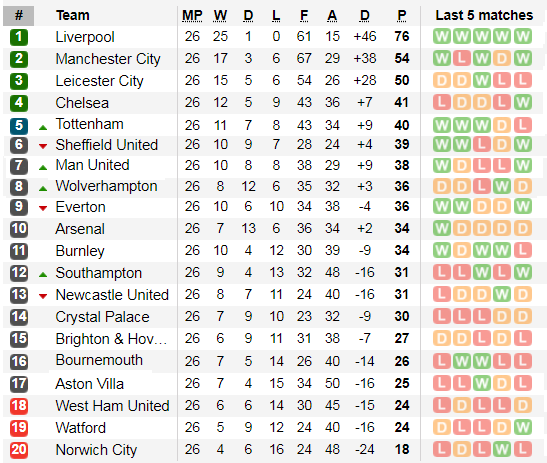Click Chelsea's green W last match badge
This screenshot has width=547, height=463.
point(523,103)
